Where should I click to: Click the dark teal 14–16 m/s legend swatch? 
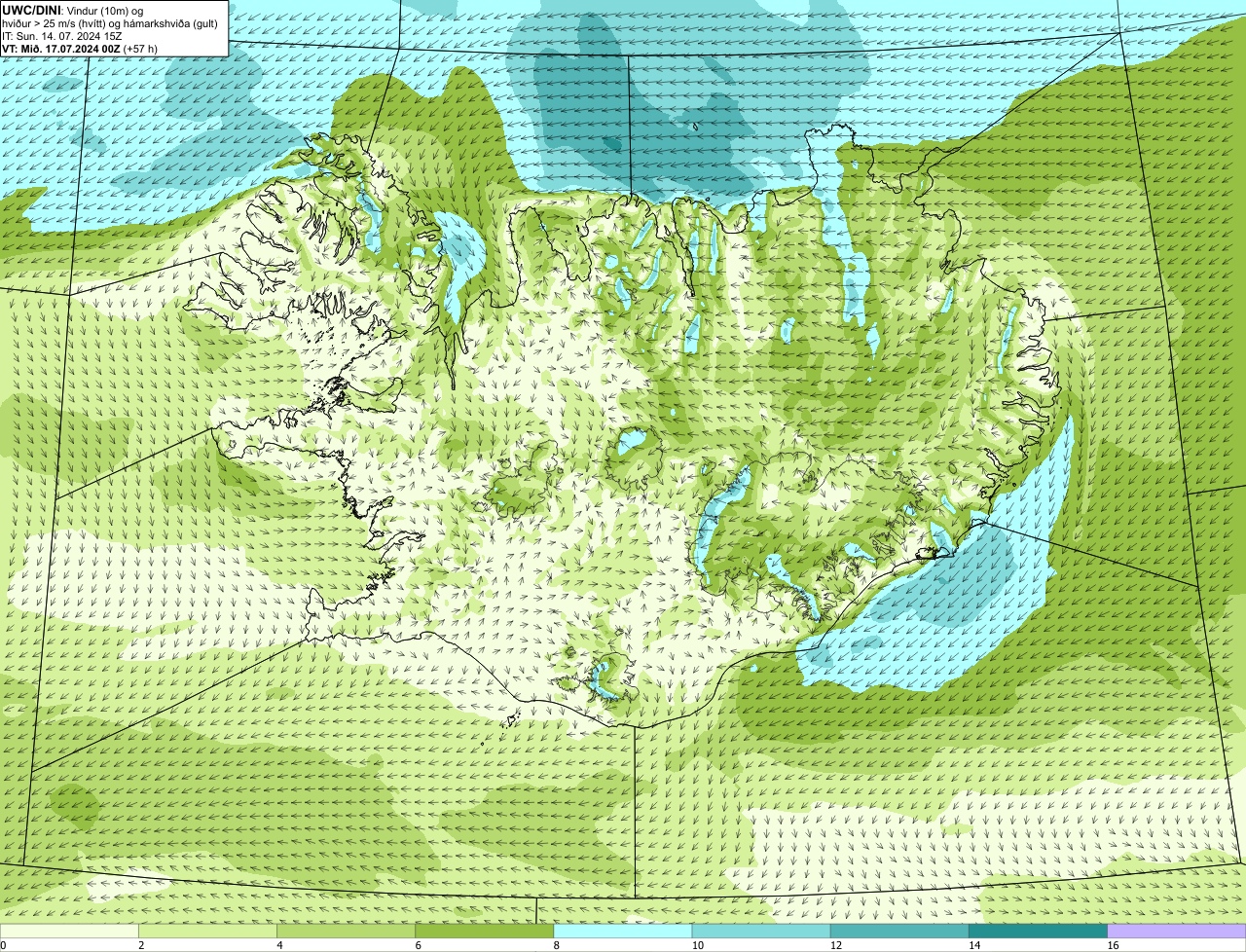(1038, 932)
